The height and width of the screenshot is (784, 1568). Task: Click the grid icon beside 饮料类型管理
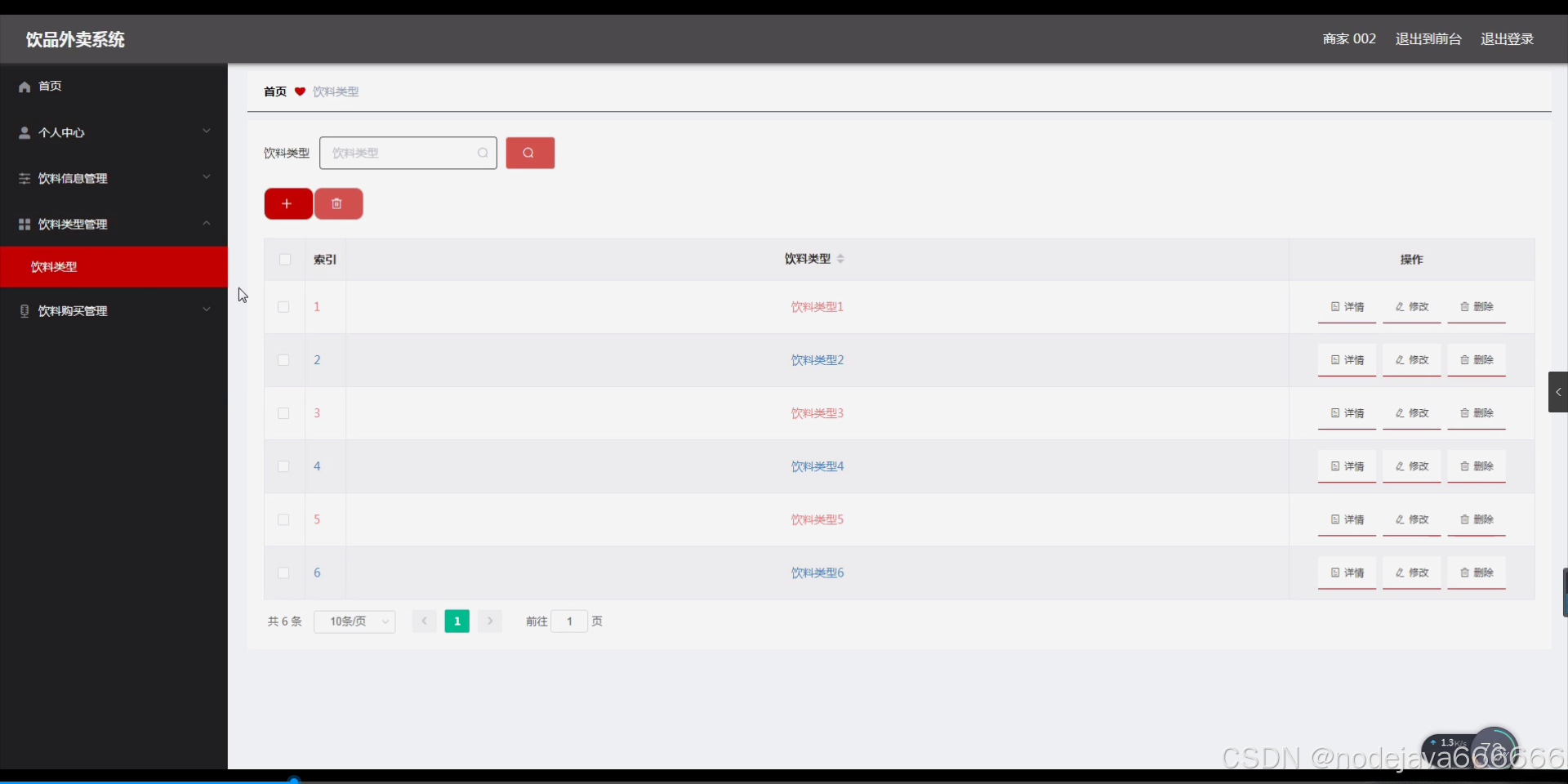click(24, 224)
